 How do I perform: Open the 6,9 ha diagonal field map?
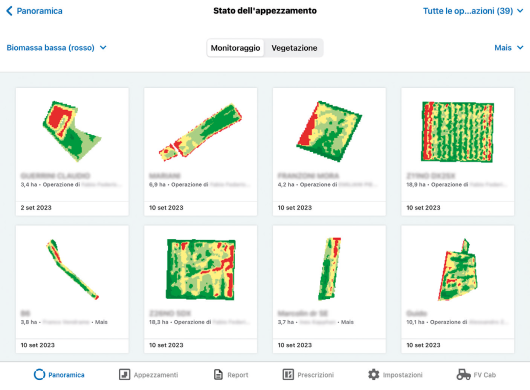coord(200,132)
